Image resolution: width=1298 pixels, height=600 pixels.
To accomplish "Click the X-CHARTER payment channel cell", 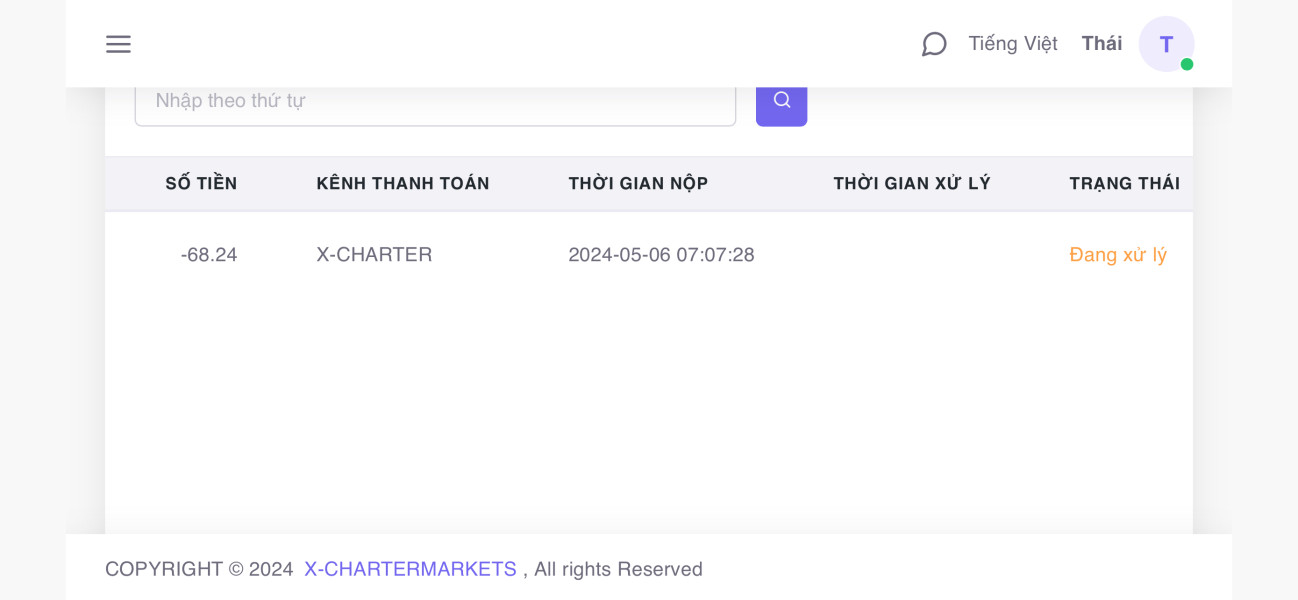I will 374,255.
